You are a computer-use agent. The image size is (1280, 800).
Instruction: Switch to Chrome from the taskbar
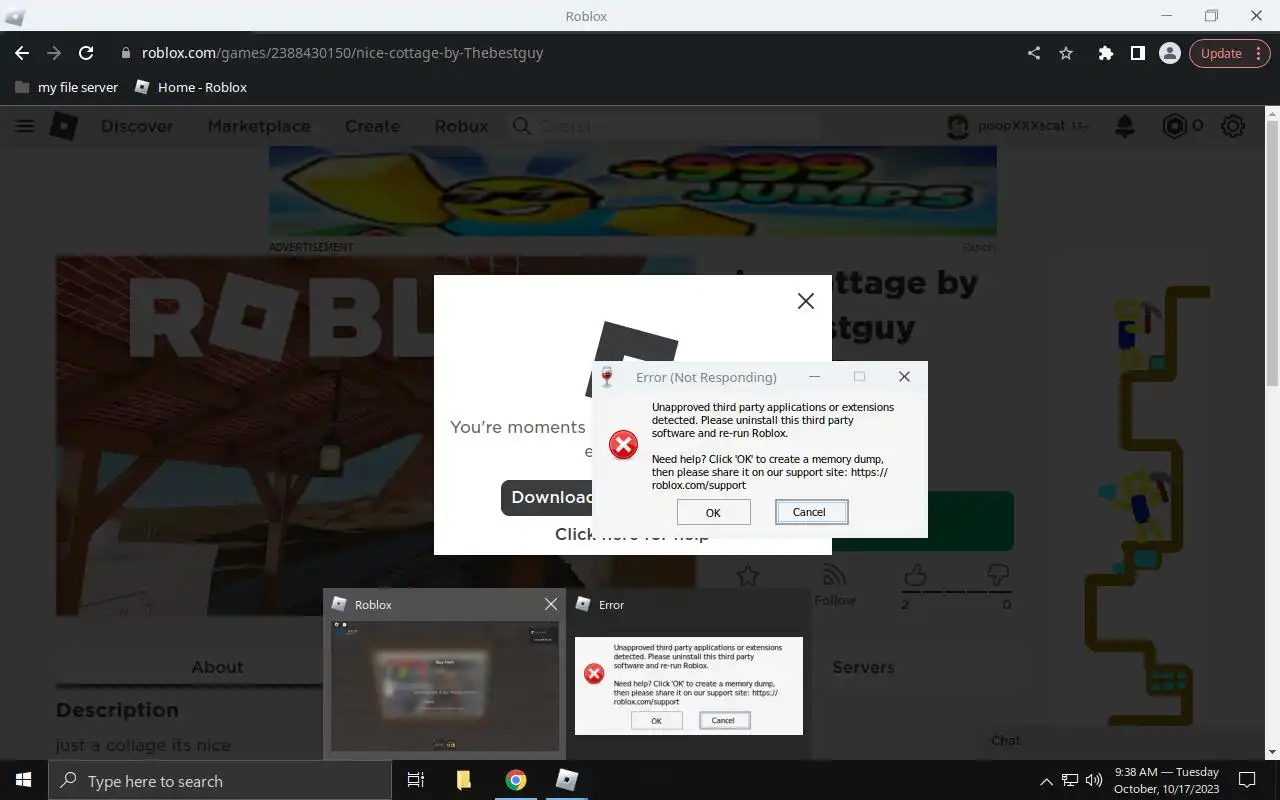(516, 780)
